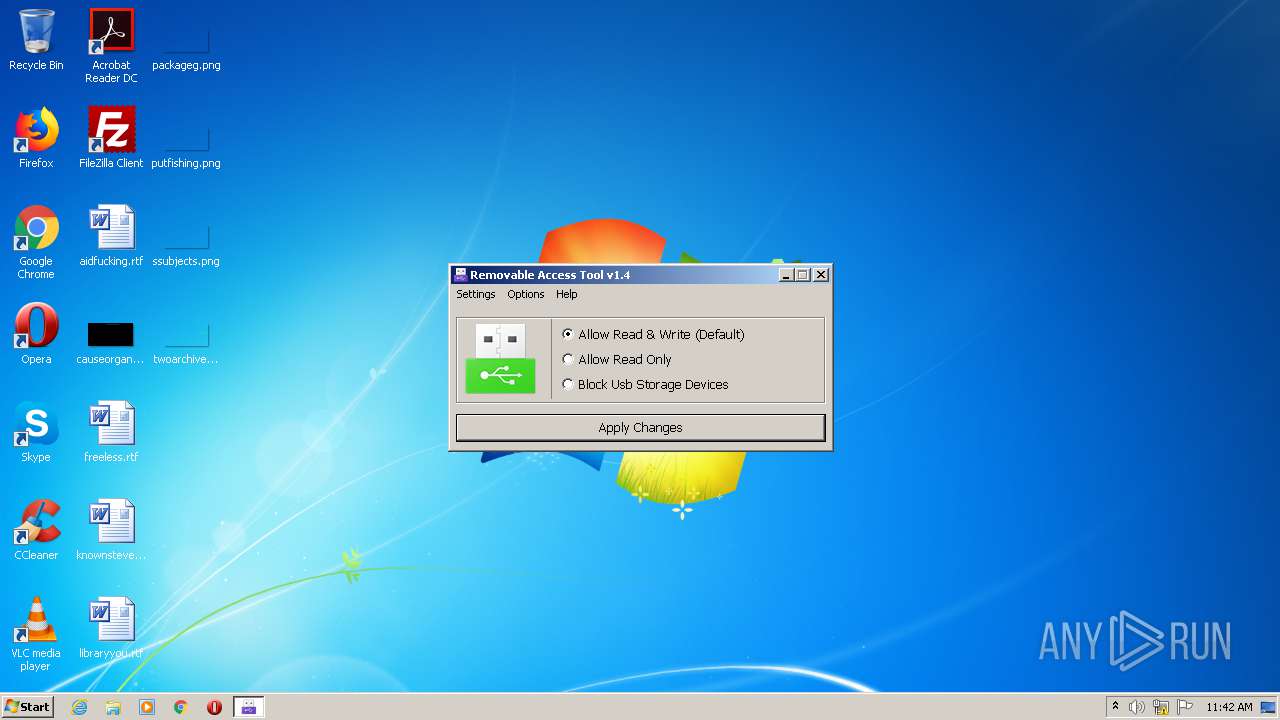Select the knownsteve desktop document
1280x720 pixels.
pos(111,530)
